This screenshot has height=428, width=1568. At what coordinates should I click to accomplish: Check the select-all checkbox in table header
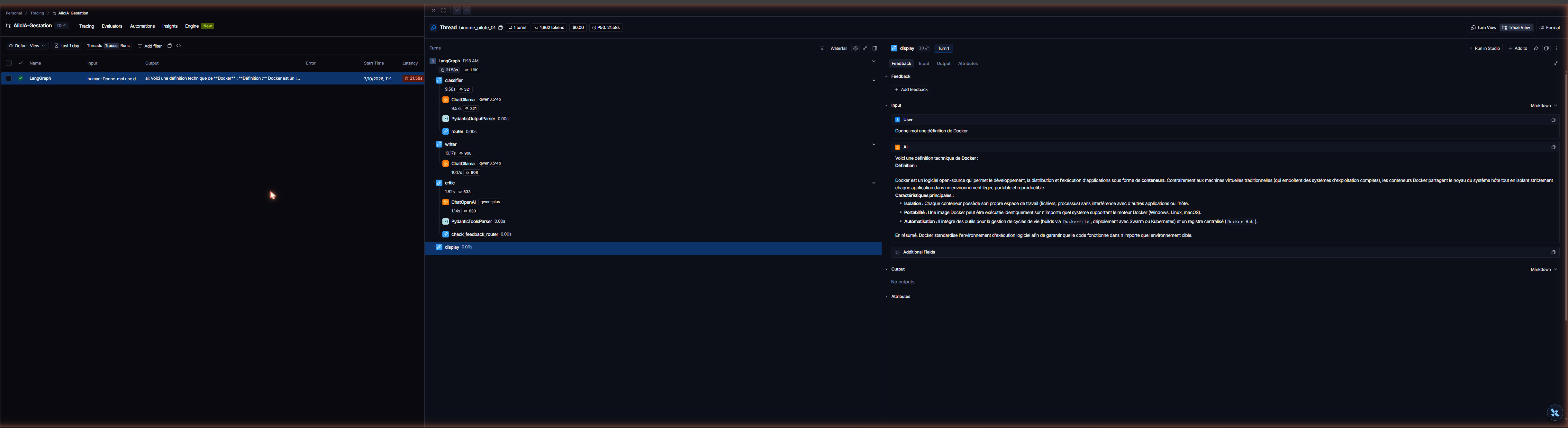click(9, 63)
